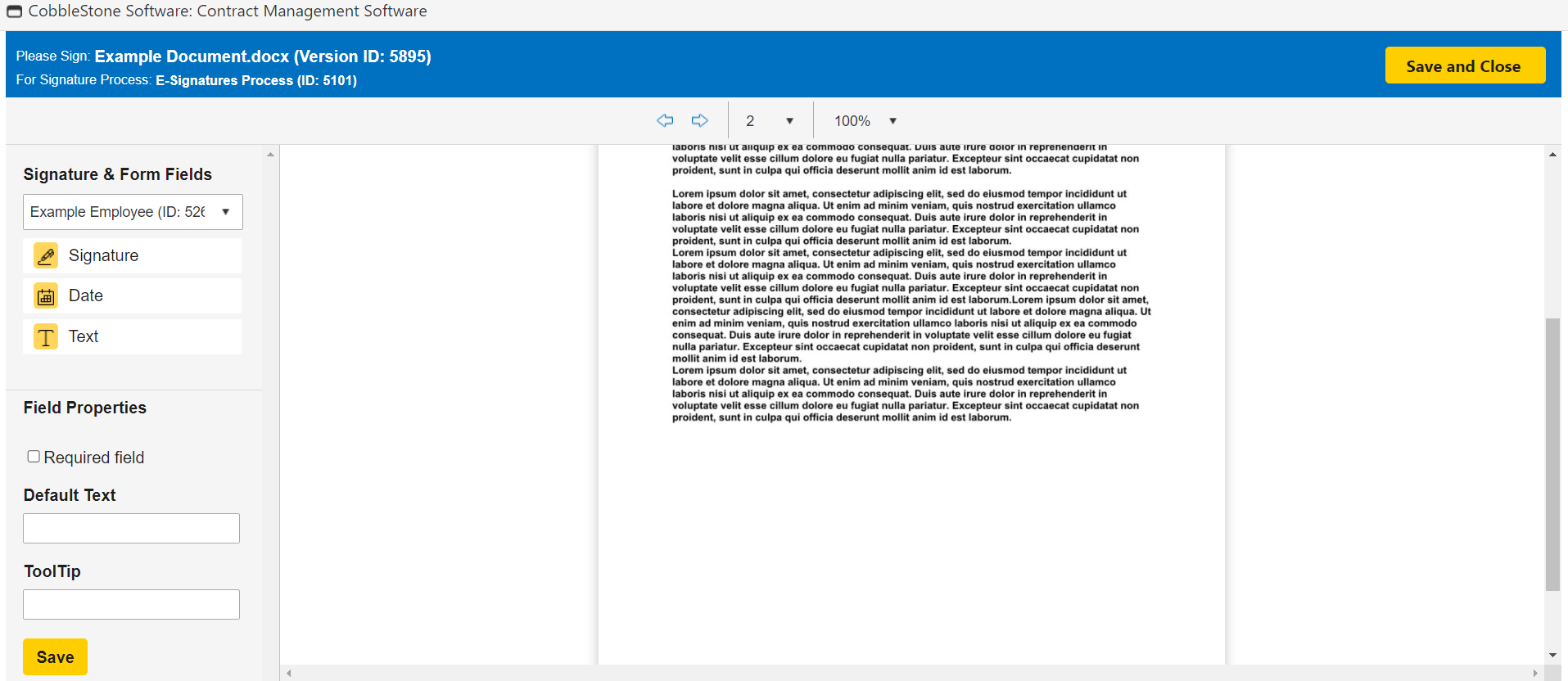Click the 'Required field' label text
The width and height of the screenshot is (1568, 681).
[x=94, y=458]
